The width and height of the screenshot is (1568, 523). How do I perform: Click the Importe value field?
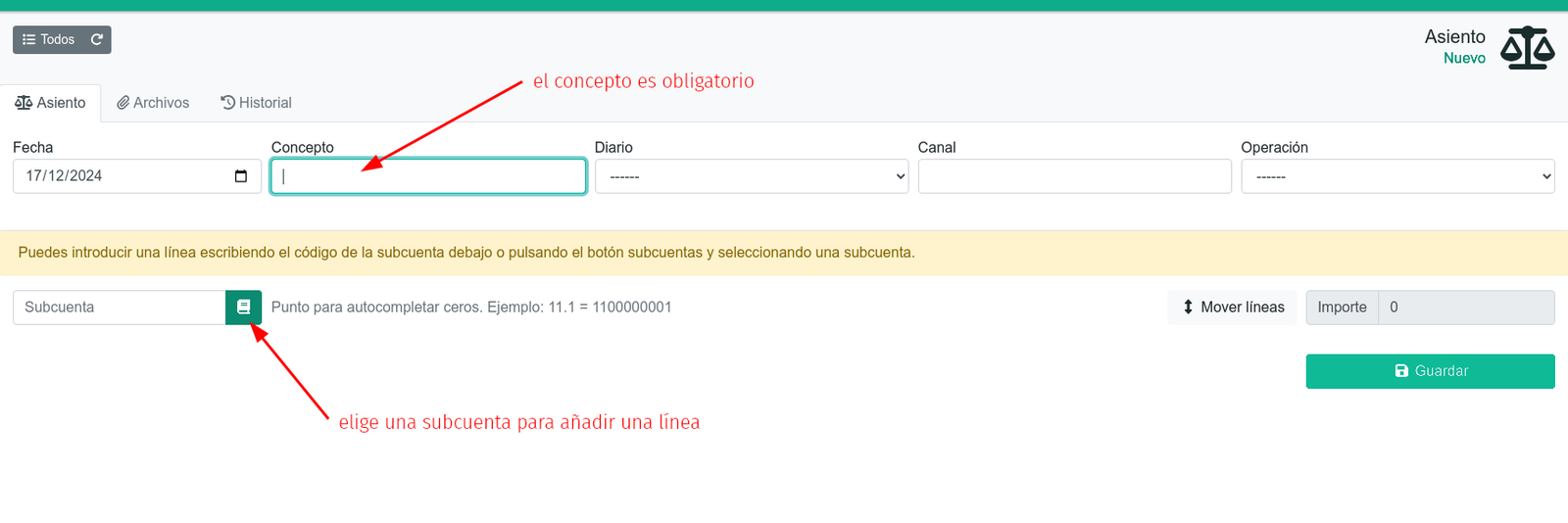1466,308
